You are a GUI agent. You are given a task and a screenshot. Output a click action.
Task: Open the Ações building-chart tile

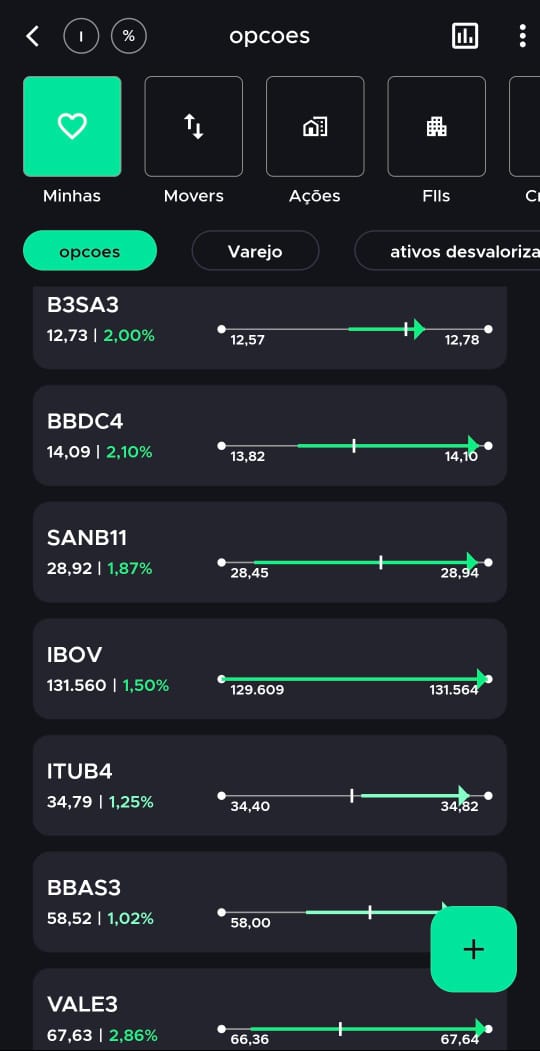315,126
